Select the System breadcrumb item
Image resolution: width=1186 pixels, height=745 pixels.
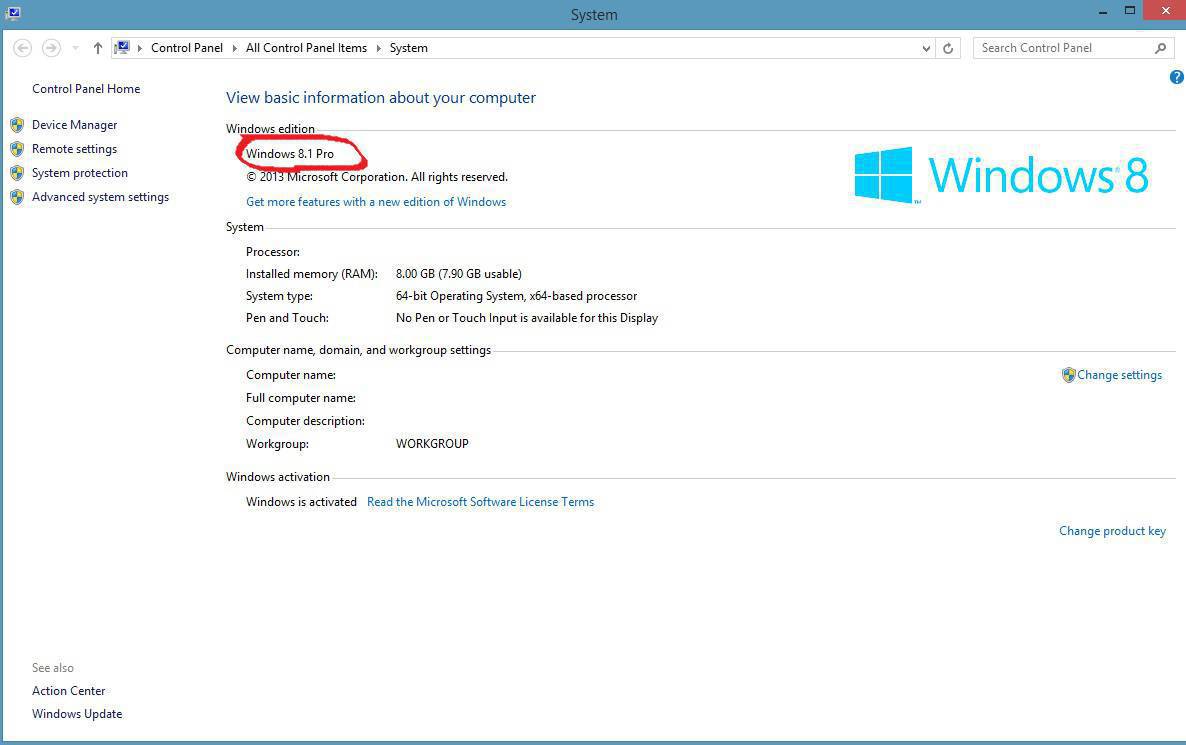408,48
